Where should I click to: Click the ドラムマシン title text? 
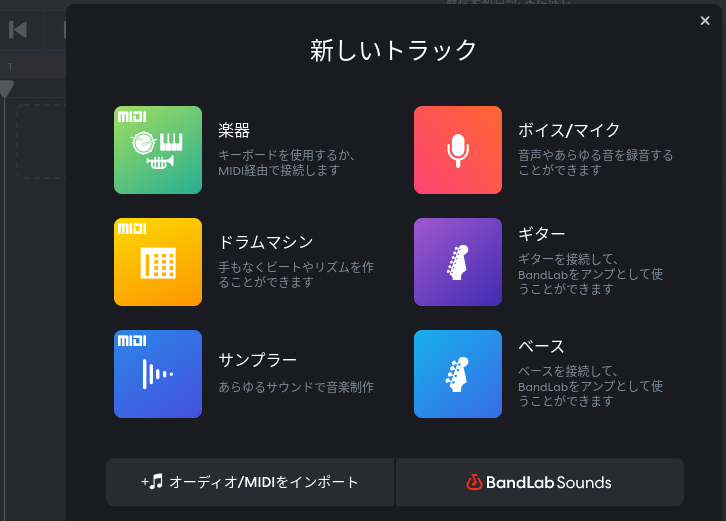(266, 242)
